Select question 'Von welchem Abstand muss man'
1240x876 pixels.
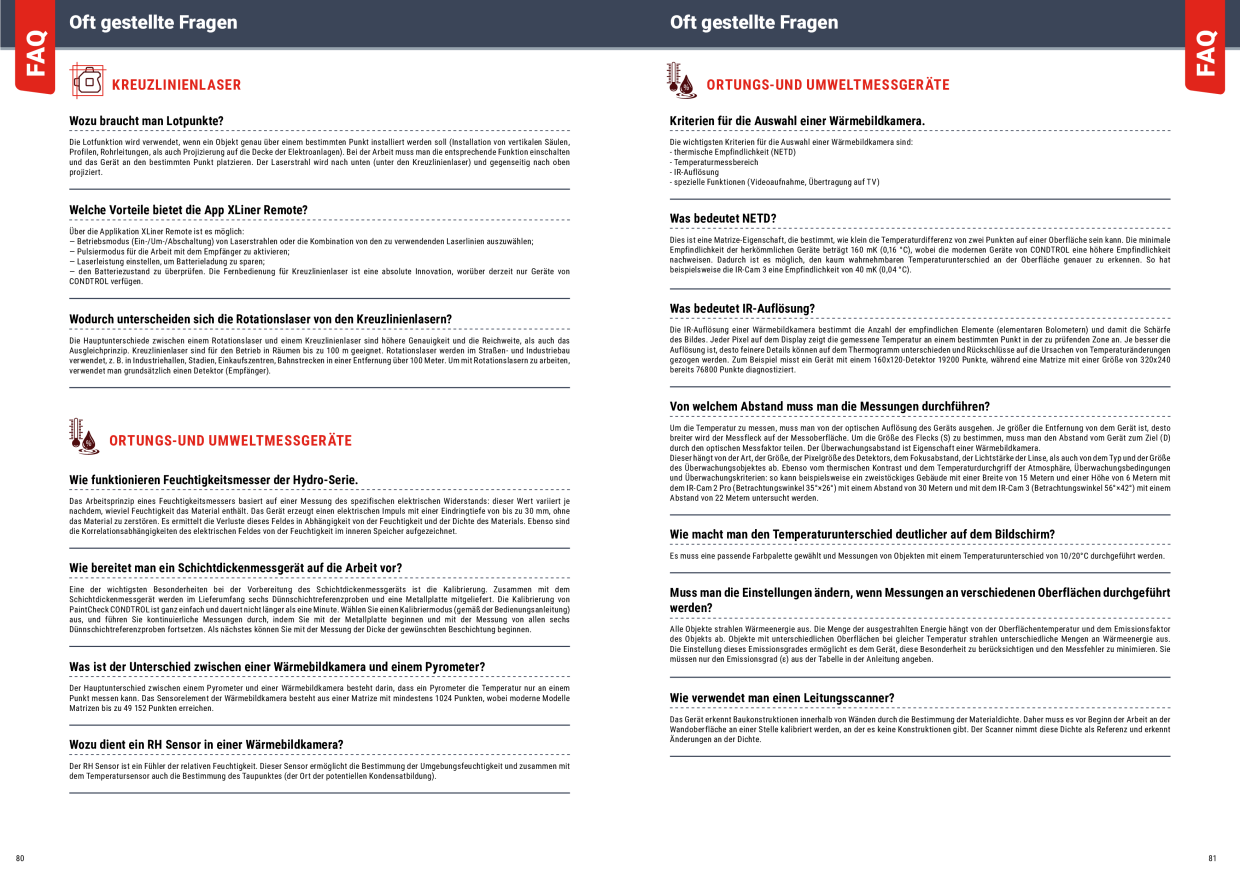click(x=829, y=406)
